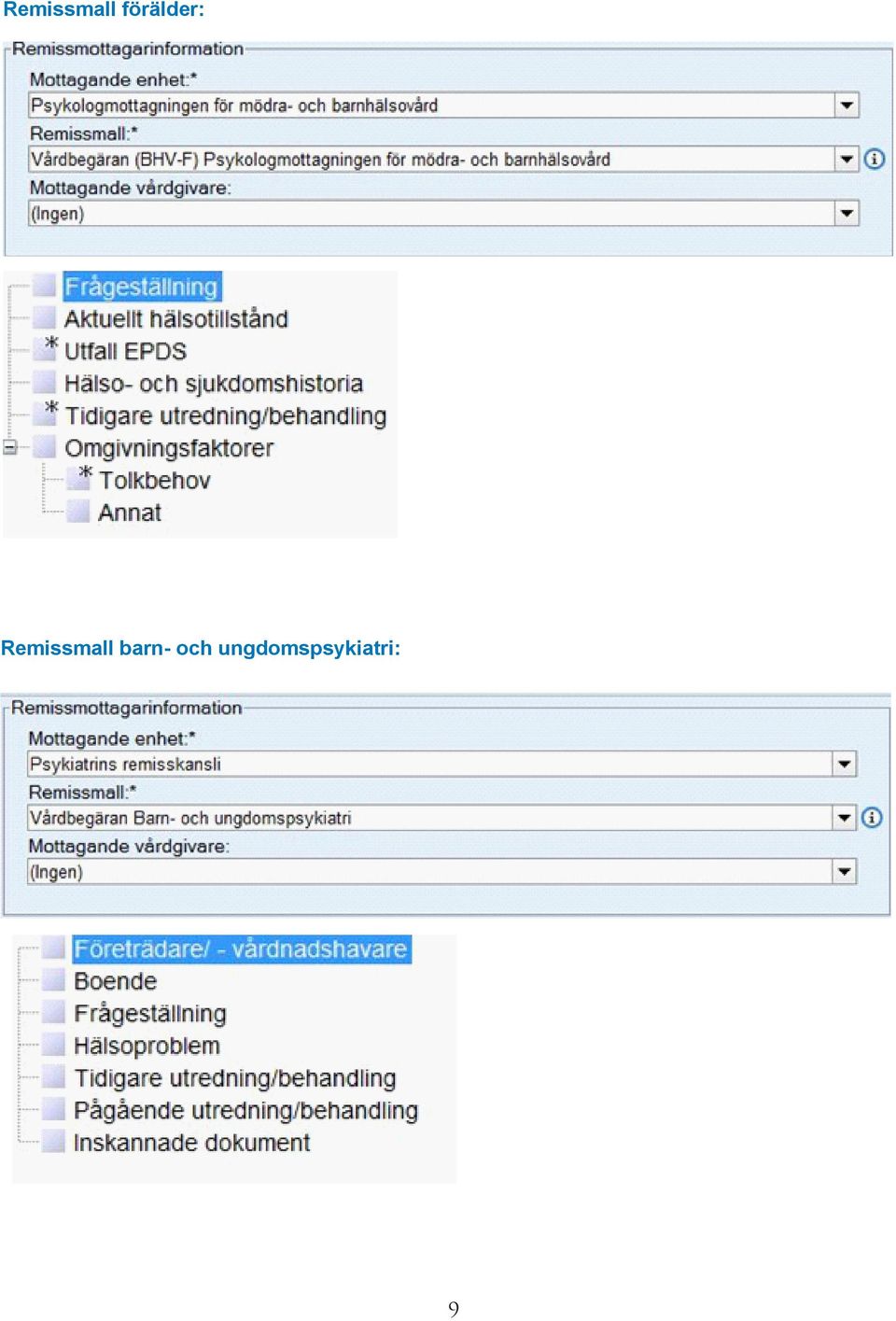Click the square icon next to Utfall EPDS
Screen dimensions: 896x1321
tap(46, 350)
